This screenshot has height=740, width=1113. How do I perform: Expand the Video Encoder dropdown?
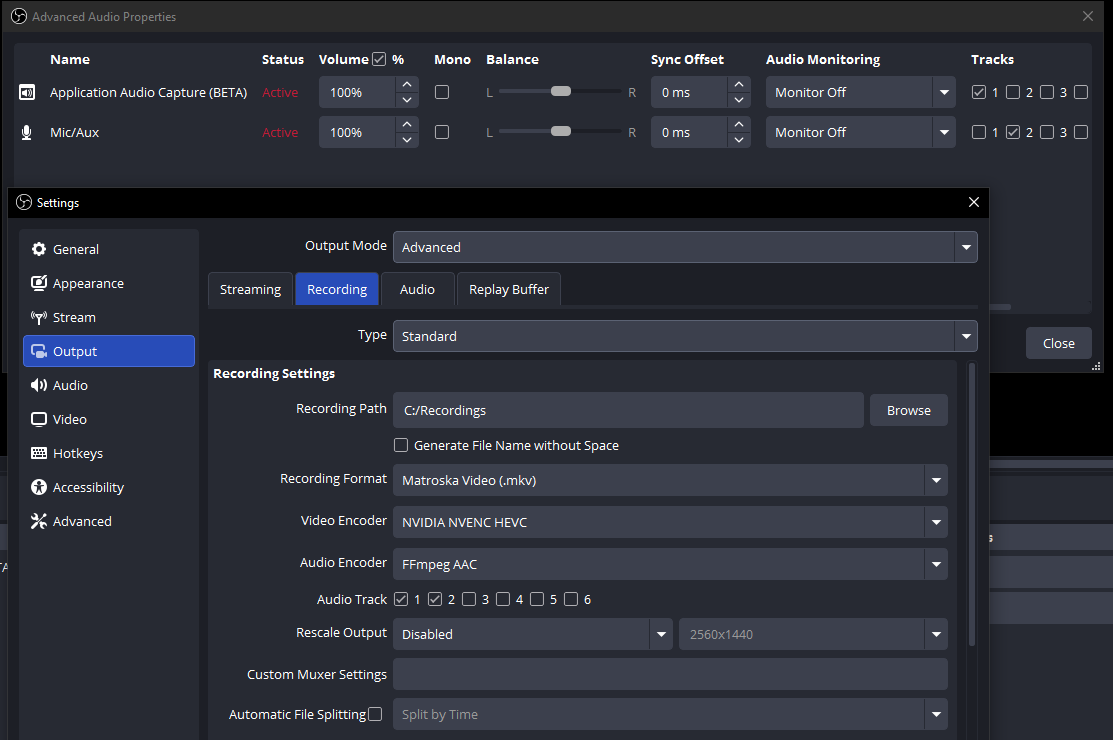coord(669,522)
